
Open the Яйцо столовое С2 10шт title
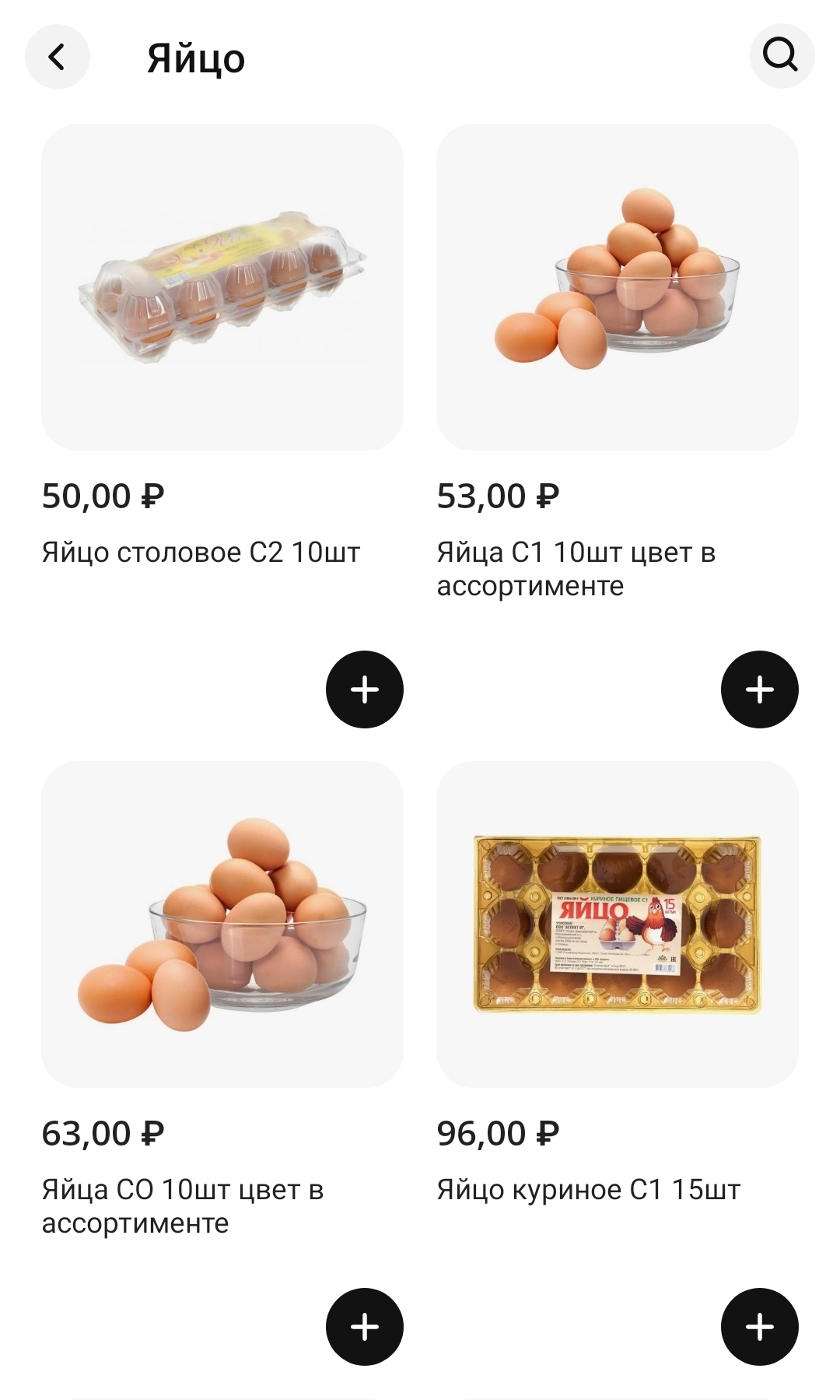coord(201,553)
